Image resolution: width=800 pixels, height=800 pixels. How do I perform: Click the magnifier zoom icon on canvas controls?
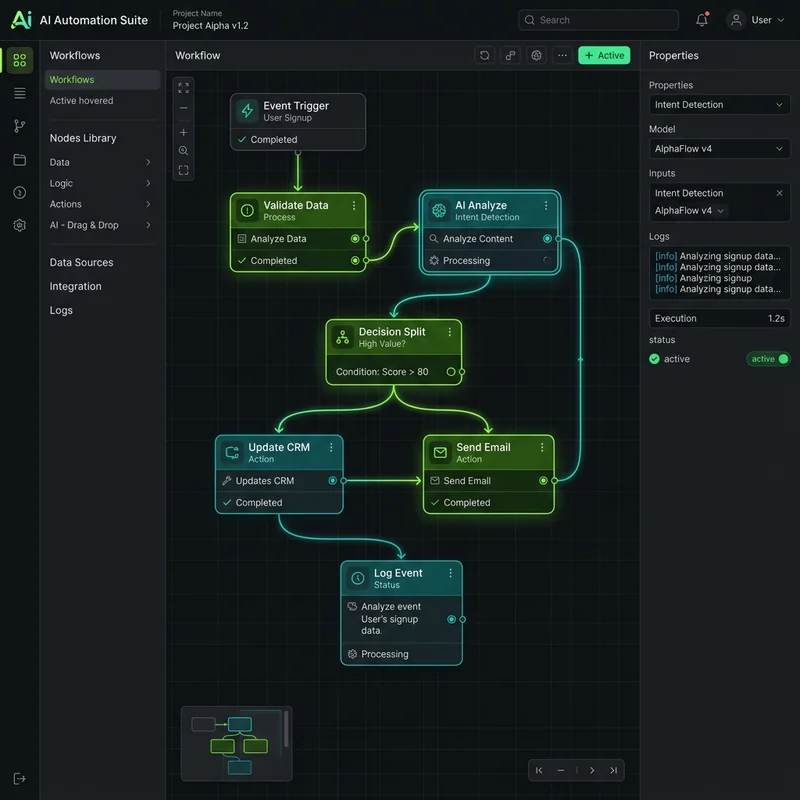tap(184, 151)
